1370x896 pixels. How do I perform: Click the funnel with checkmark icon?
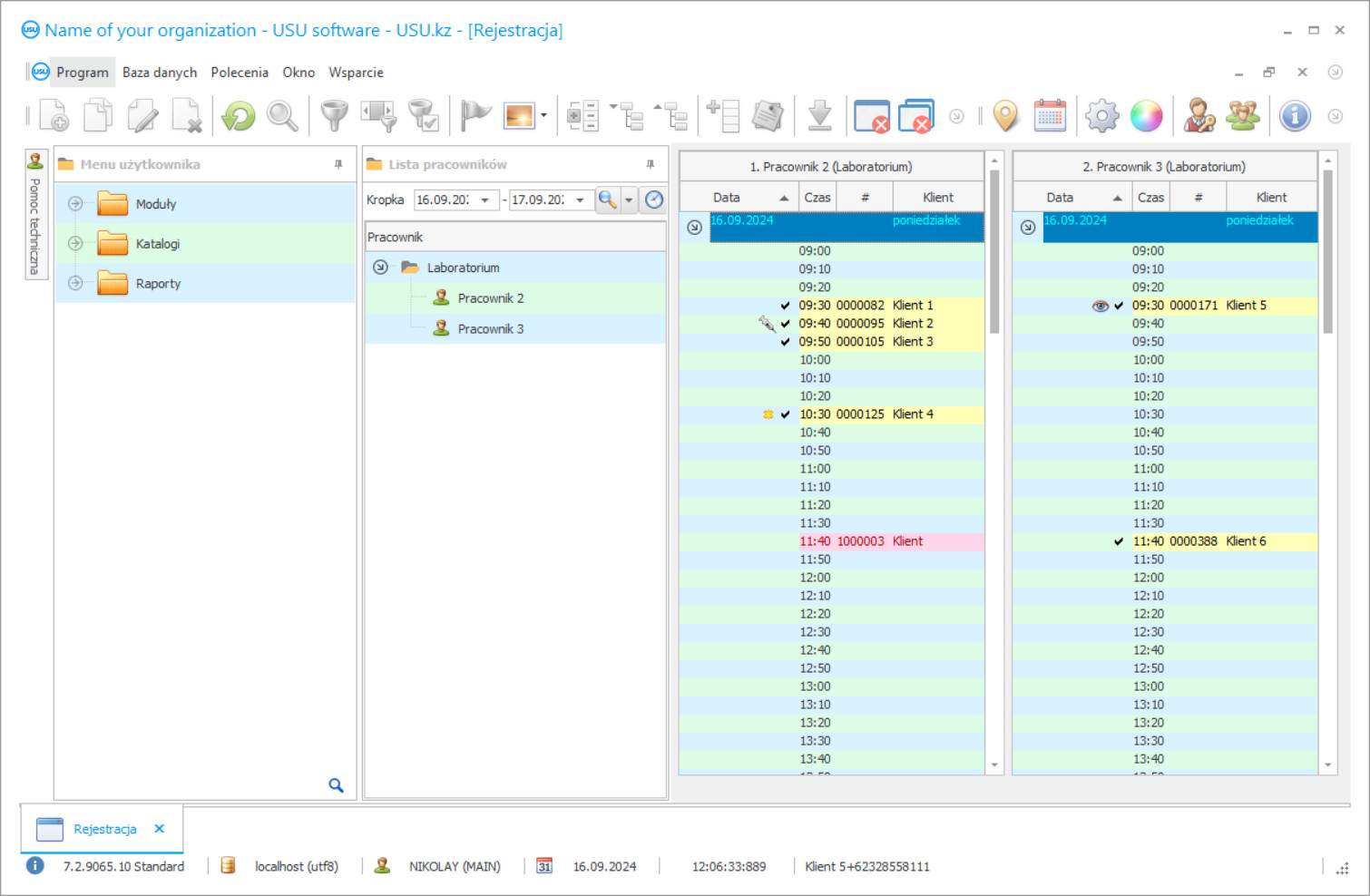[x=423, y=116]
